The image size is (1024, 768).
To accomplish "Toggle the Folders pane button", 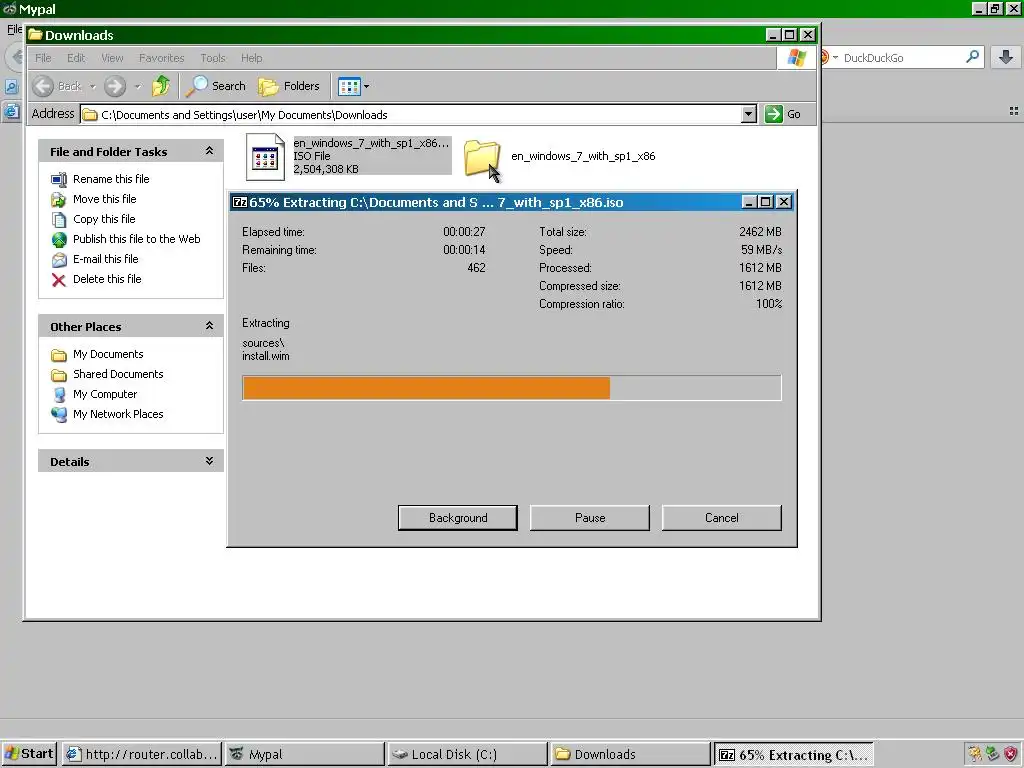I will pos(289,86).
